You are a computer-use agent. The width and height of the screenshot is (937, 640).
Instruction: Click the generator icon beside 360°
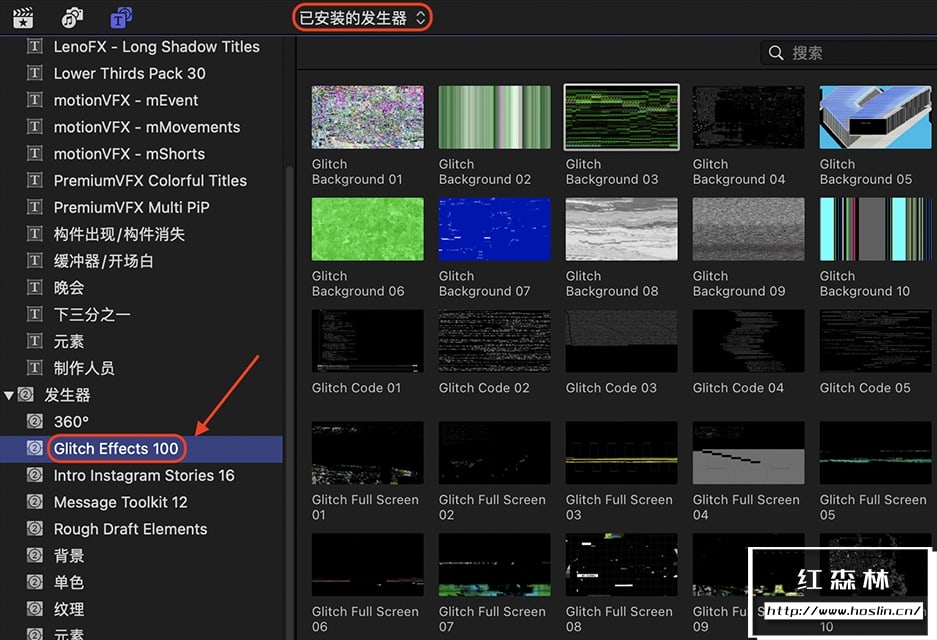pos(36,422)
